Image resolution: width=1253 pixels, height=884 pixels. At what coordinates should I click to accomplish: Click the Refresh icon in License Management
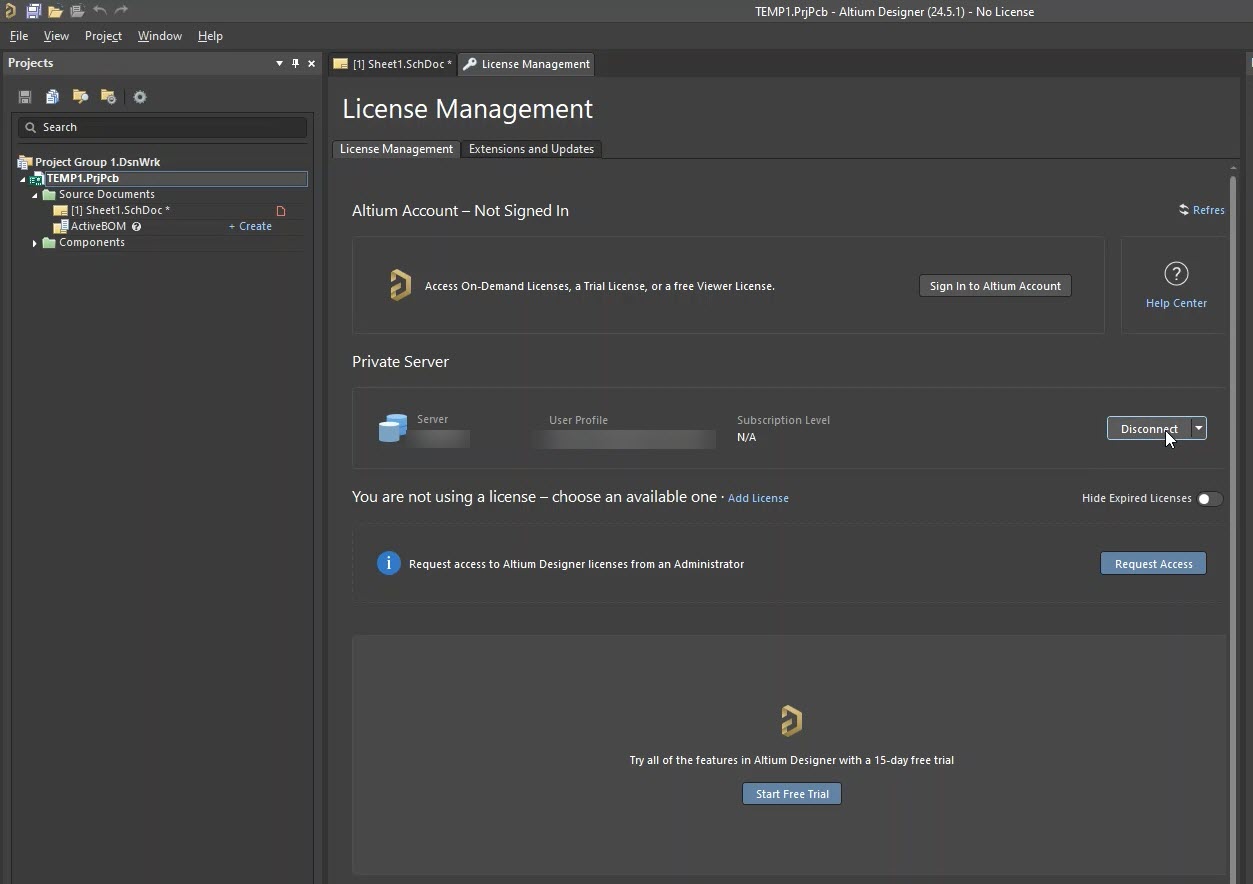(1184, 210)
